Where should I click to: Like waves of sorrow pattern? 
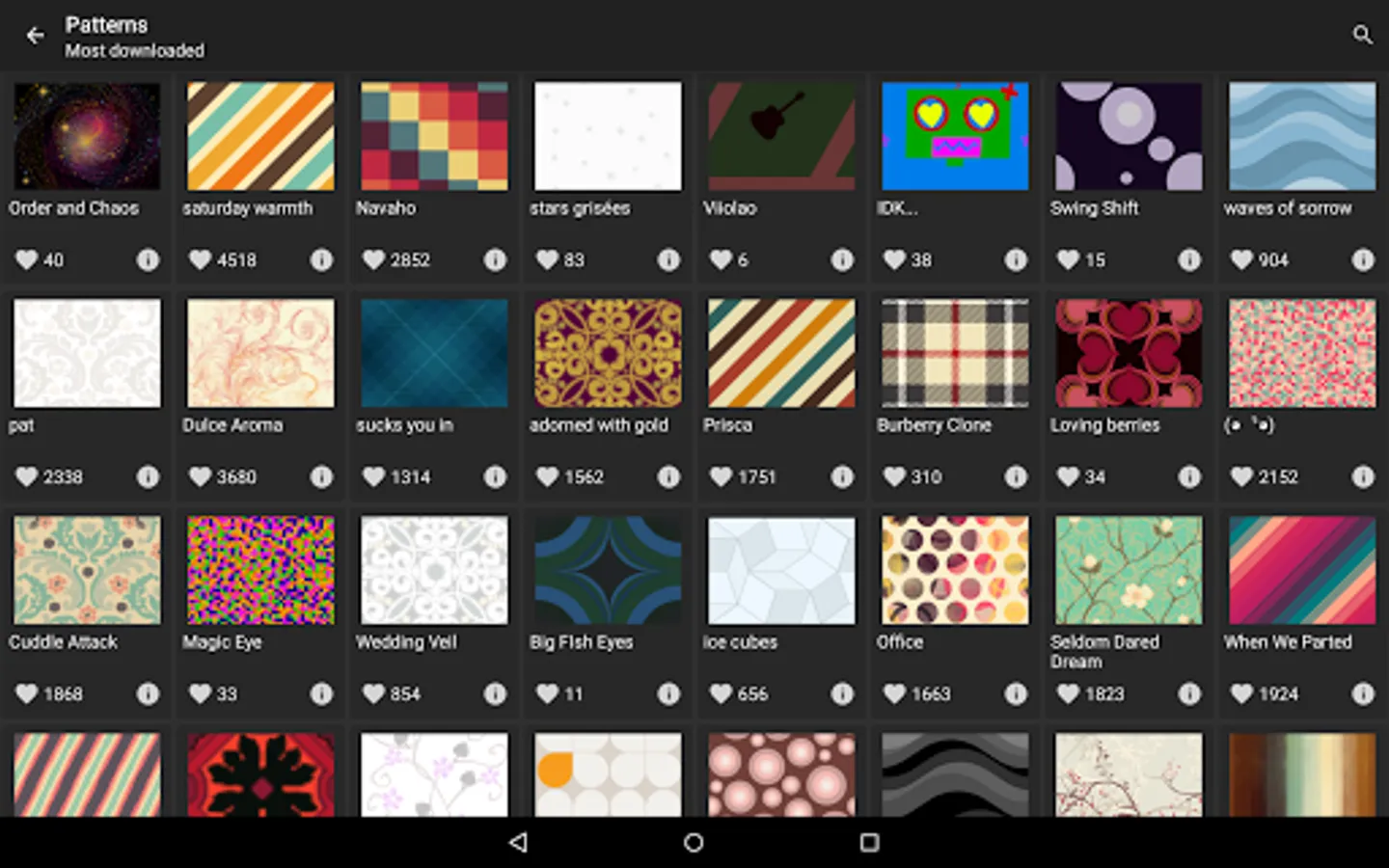point(1242,259)
